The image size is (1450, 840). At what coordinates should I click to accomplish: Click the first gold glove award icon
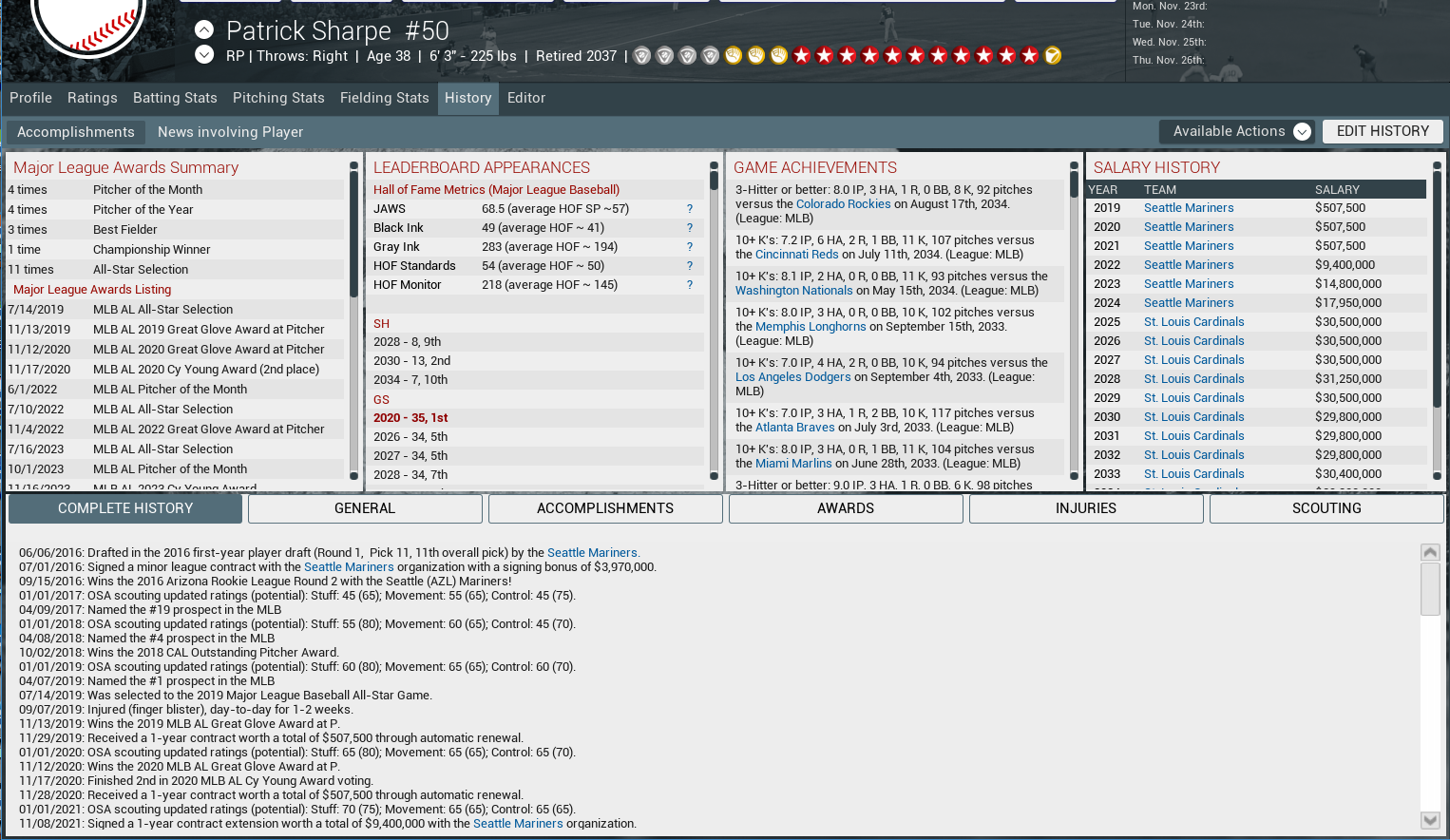tap(734, 56)
